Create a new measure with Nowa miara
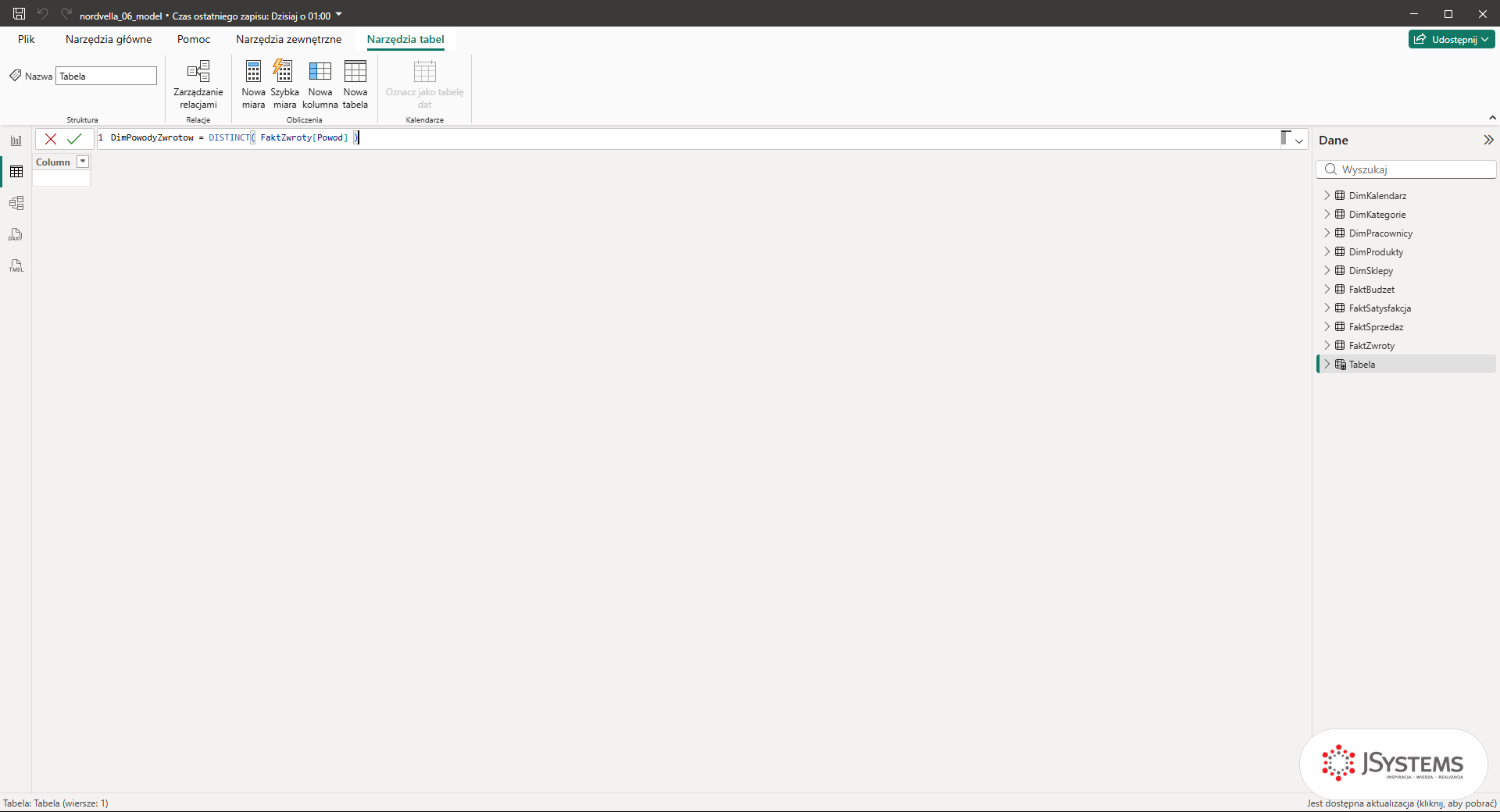Image resolution: width=1500 pixels, height=812 pixels. pyautogui.click(x=253, y=85)
